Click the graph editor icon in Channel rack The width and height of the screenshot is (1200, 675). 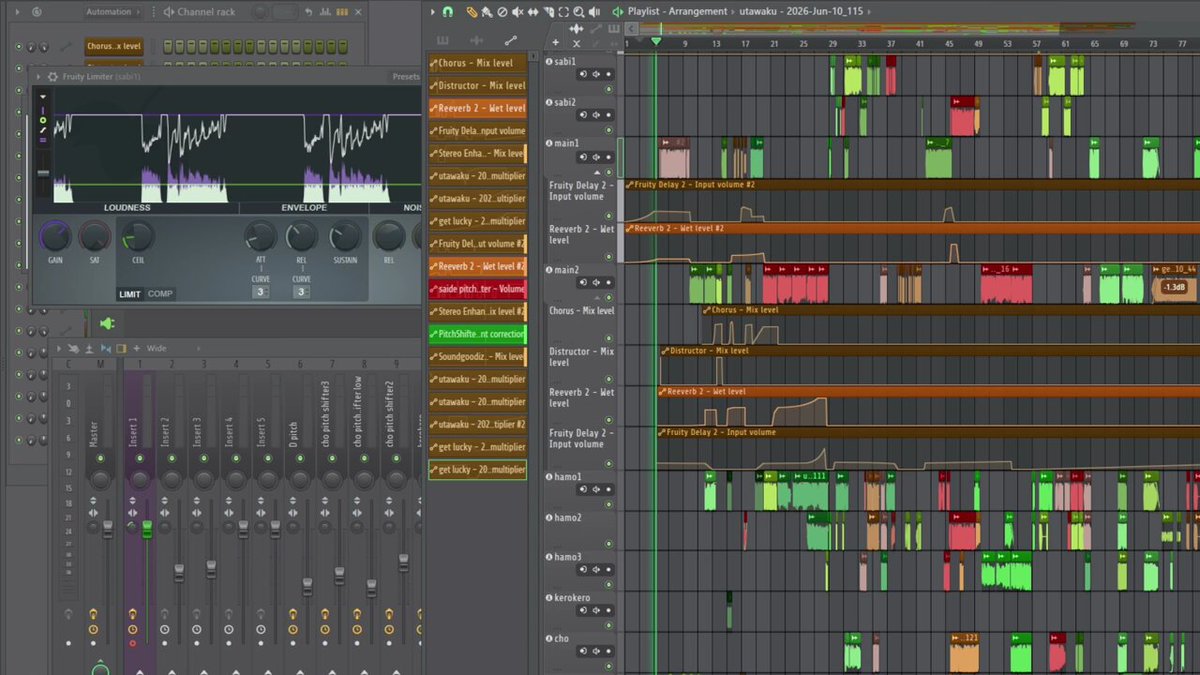tap(325, 12)
